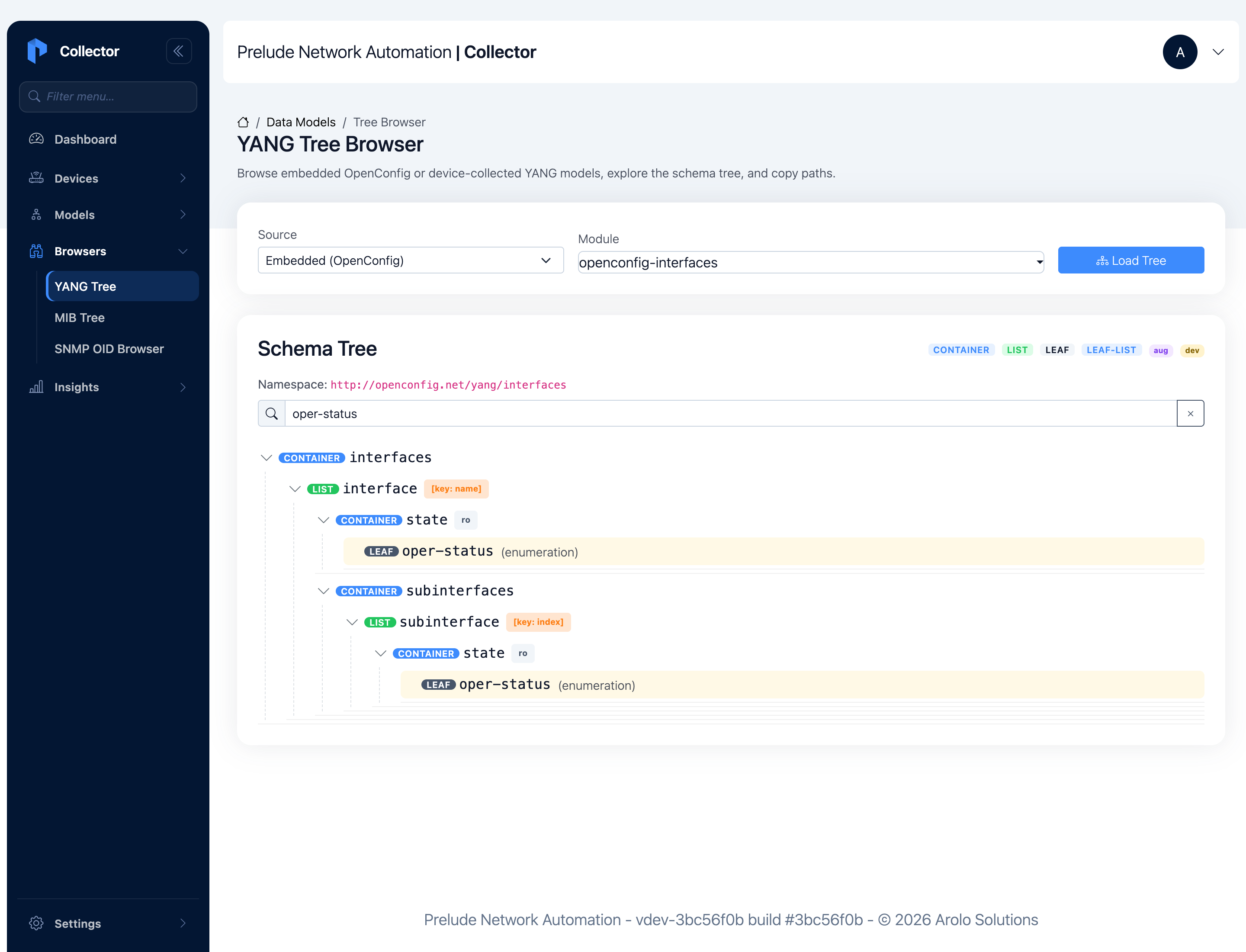Collapse the state node under subinterface
This screenshot has height=952, width=1246.
tap(381, 653)
